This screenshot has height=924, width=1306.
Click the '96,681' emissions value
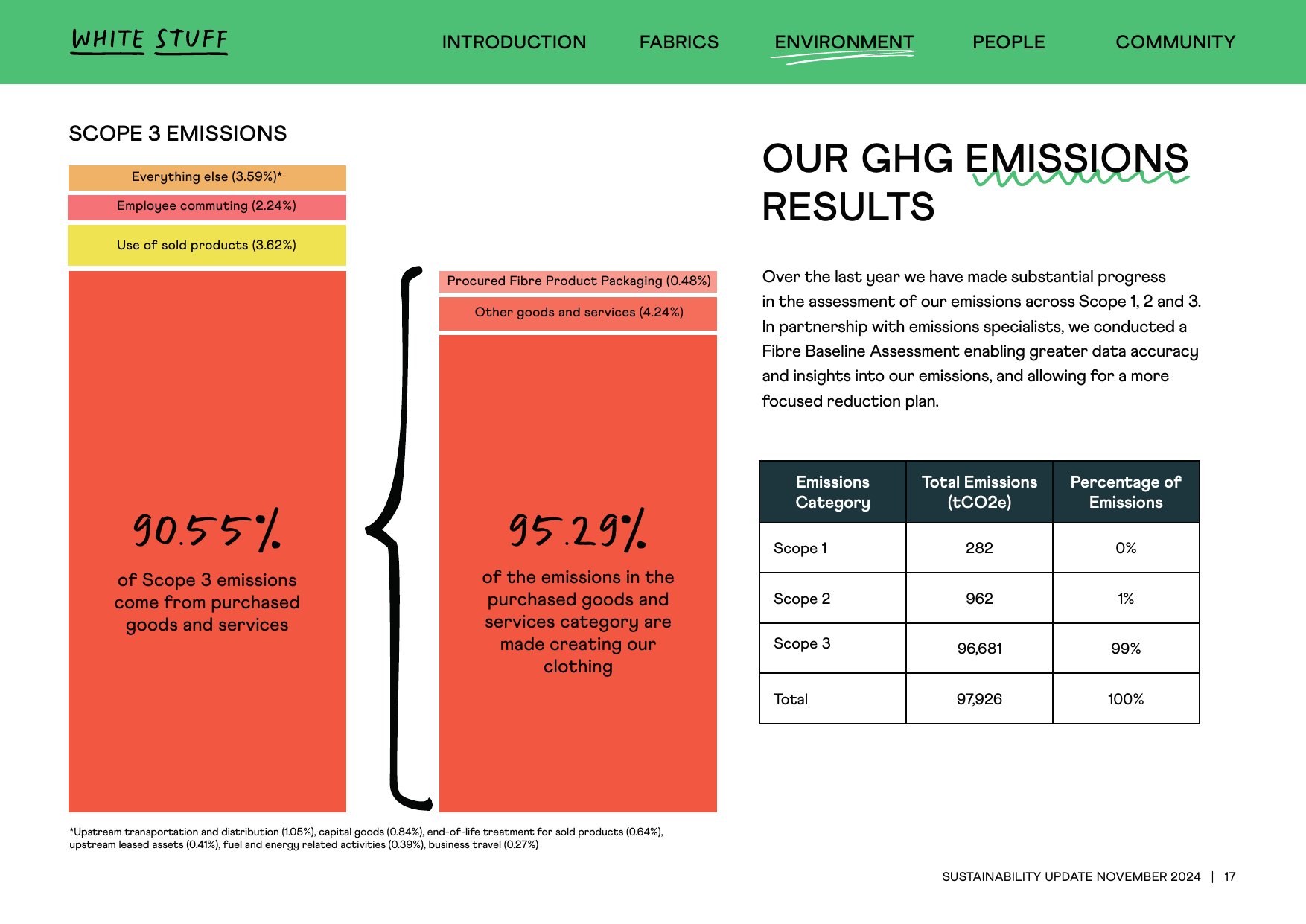coord(979,649)
